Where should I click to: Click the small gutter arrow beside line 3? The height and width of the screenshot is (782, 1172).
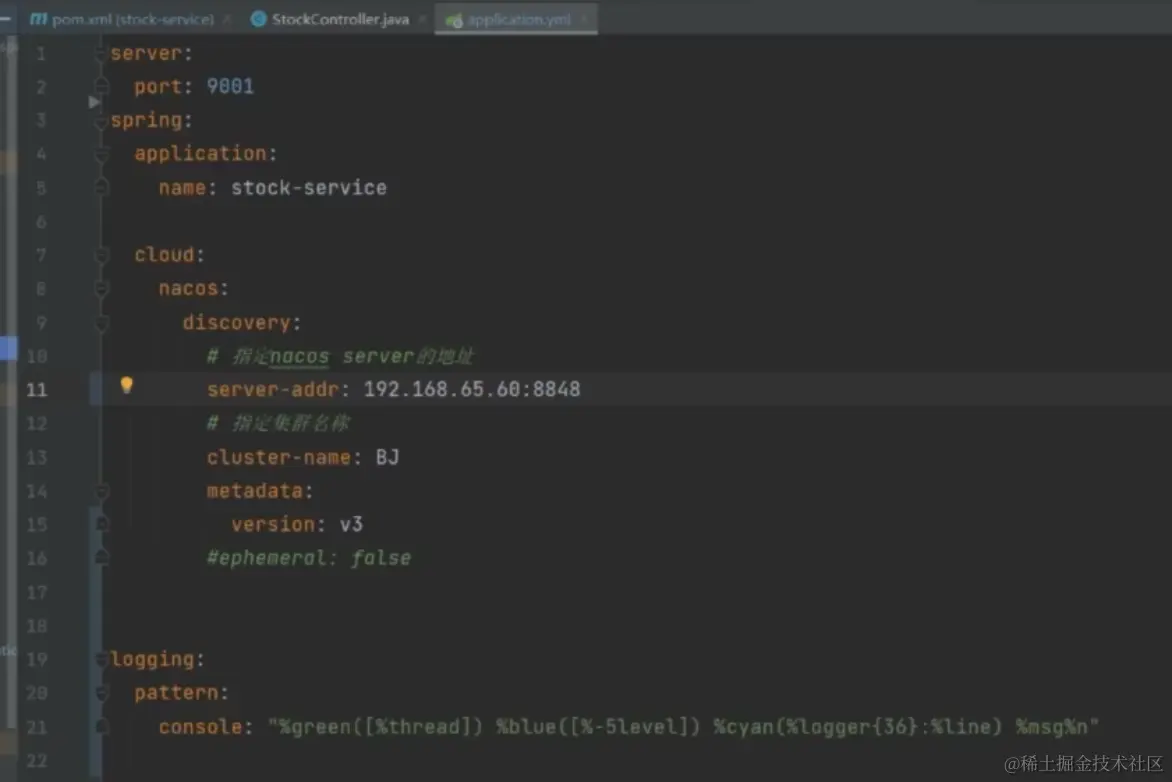tap(94, 102)
